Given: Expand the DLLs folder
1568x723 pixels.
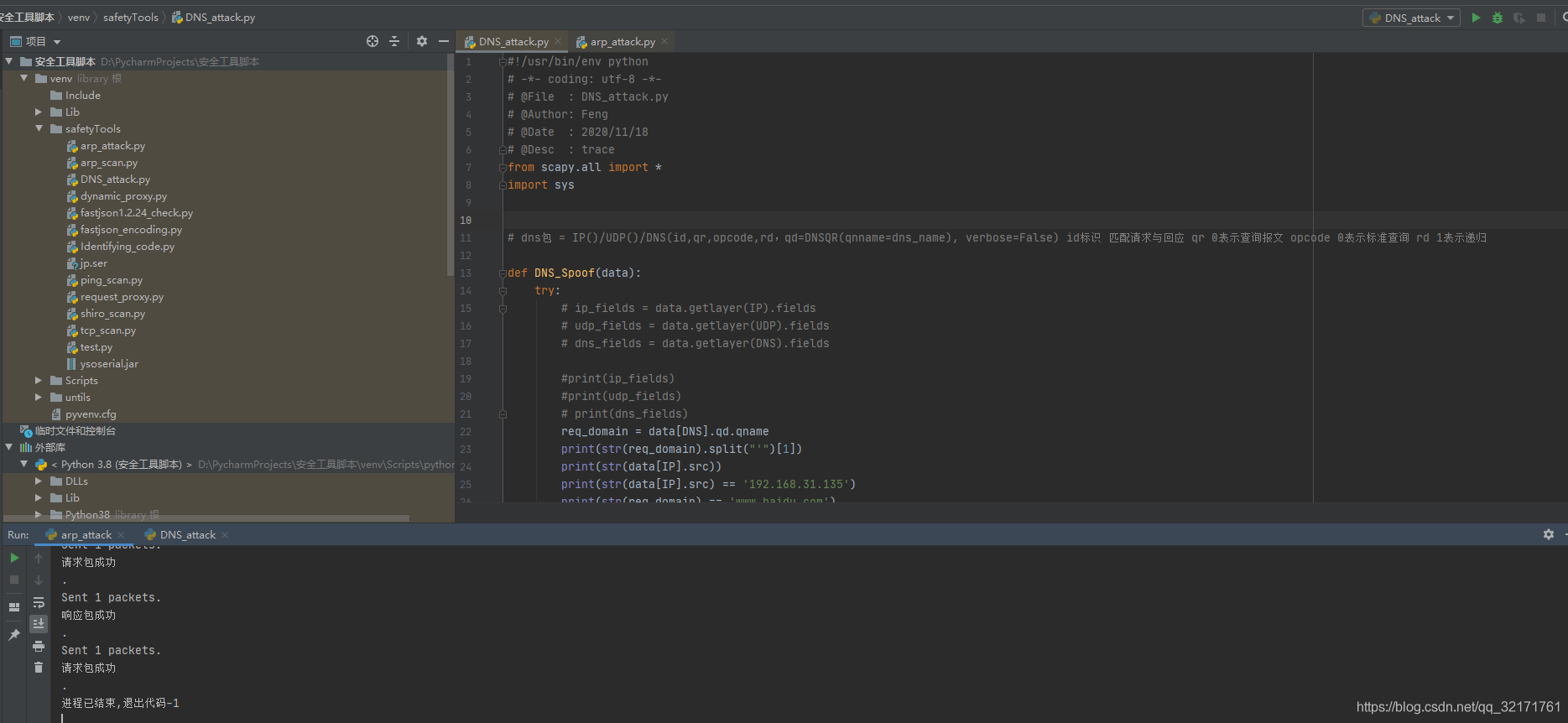Looking at the screenshot, I should click(39, 481).
